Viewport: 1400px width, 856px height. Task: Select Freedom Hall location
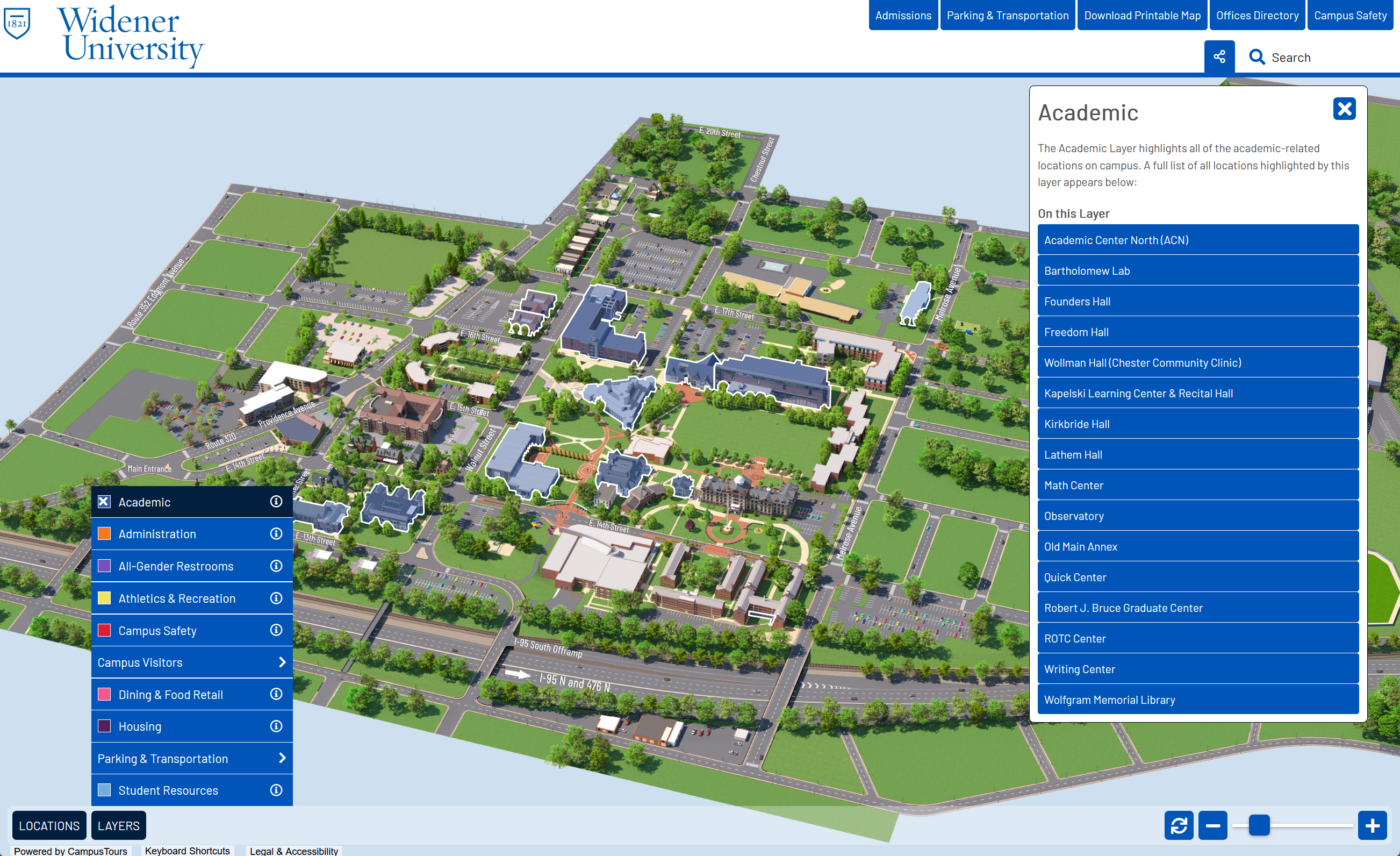[x=1198, y=332]
